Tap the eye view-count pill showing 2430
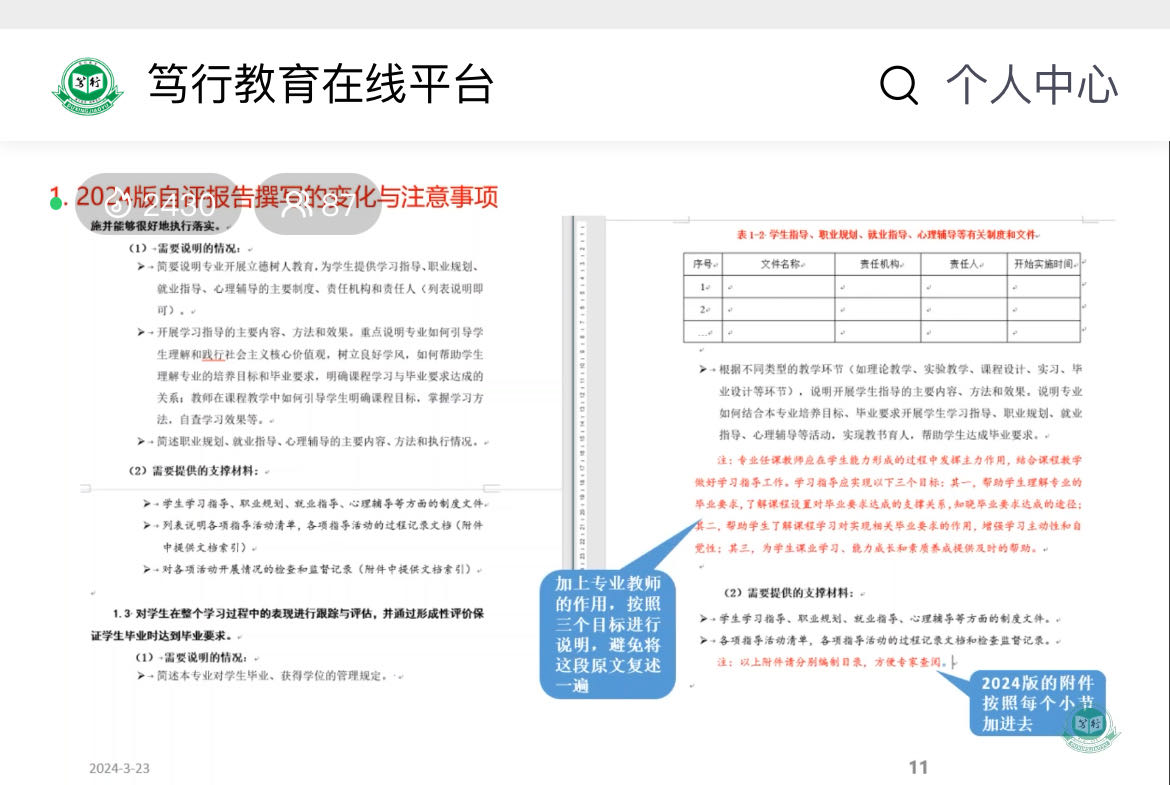Screen dimensions: 1170x785 [158, 204]
